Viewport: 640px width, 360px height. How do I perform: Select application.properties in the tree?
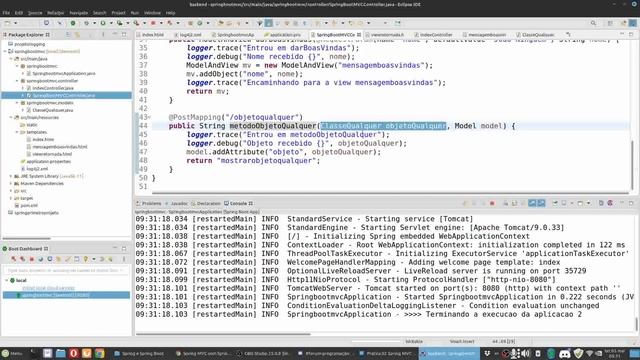click(x=48, y=162)
